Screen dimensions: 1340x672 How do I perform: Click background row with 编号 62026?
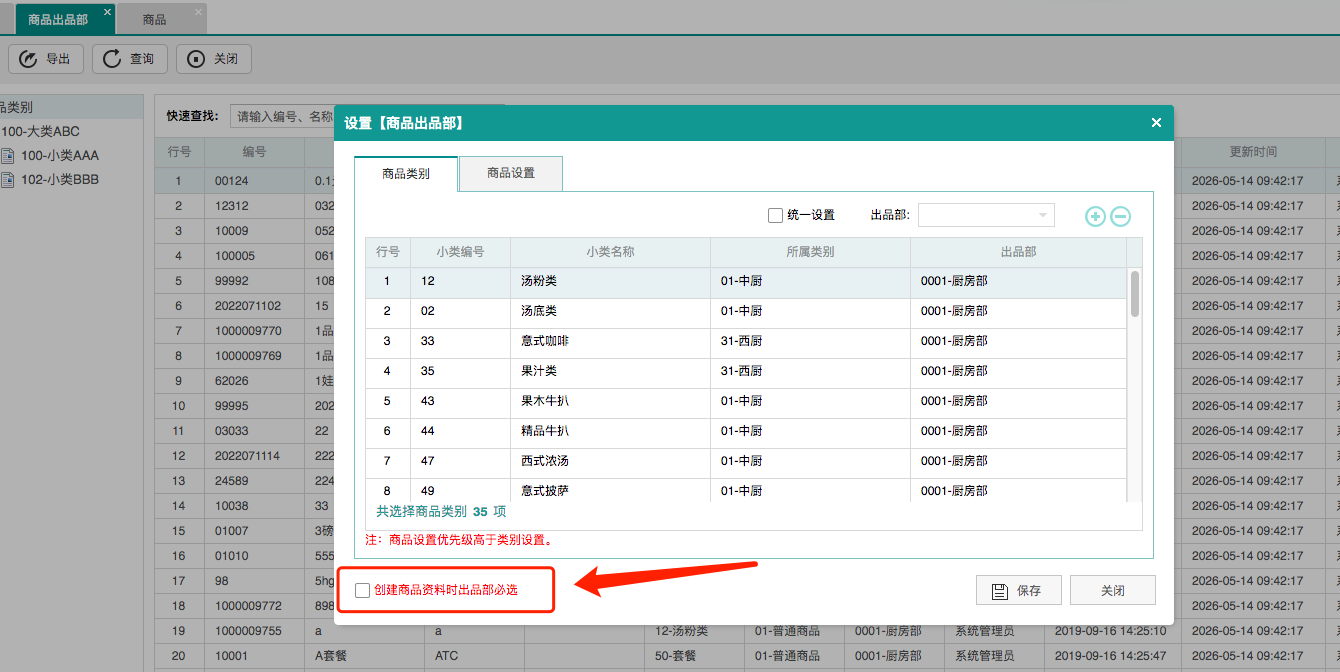click(243, 381)
